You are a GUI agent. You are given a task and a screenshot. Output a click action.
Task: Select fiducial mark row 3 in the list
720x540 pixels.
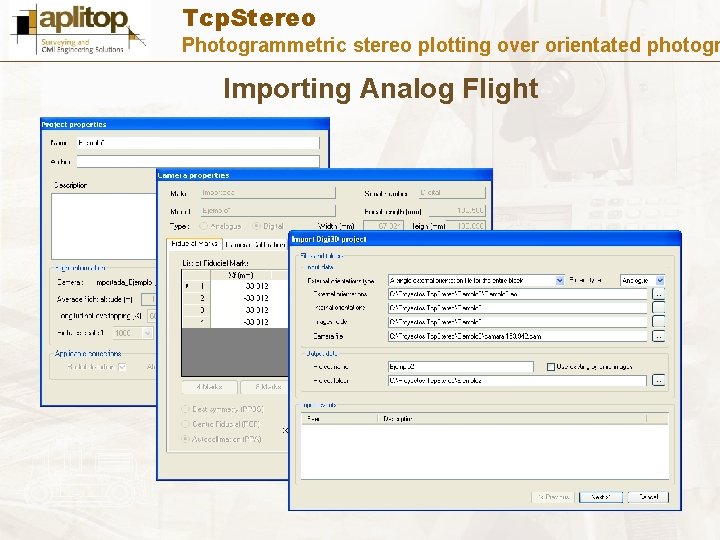point(235,310)
